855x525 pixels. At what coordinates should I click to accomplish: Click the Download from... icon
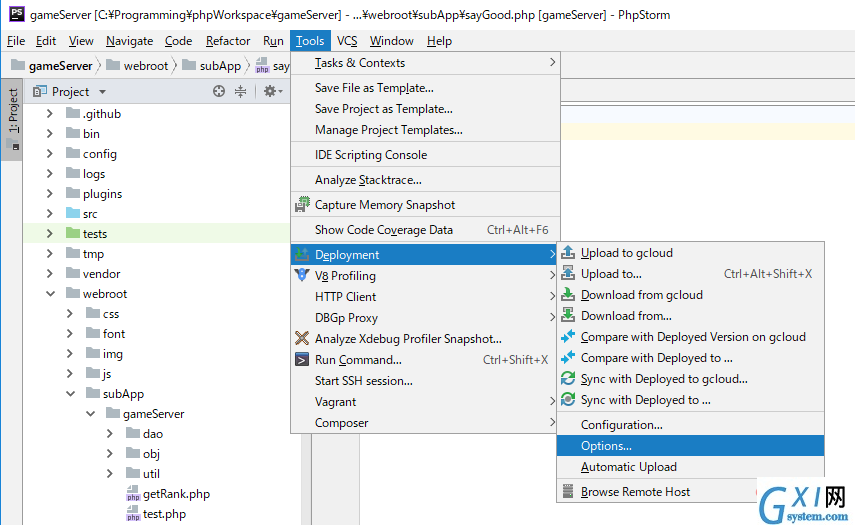568,315
